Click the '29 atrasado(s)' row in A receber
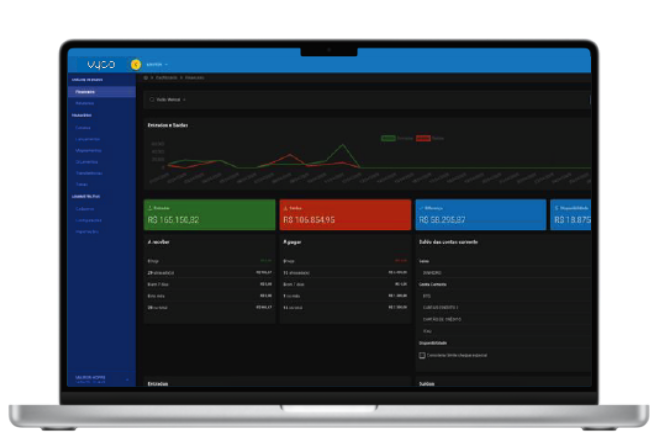The image size is (658, 434). (209, 271)
